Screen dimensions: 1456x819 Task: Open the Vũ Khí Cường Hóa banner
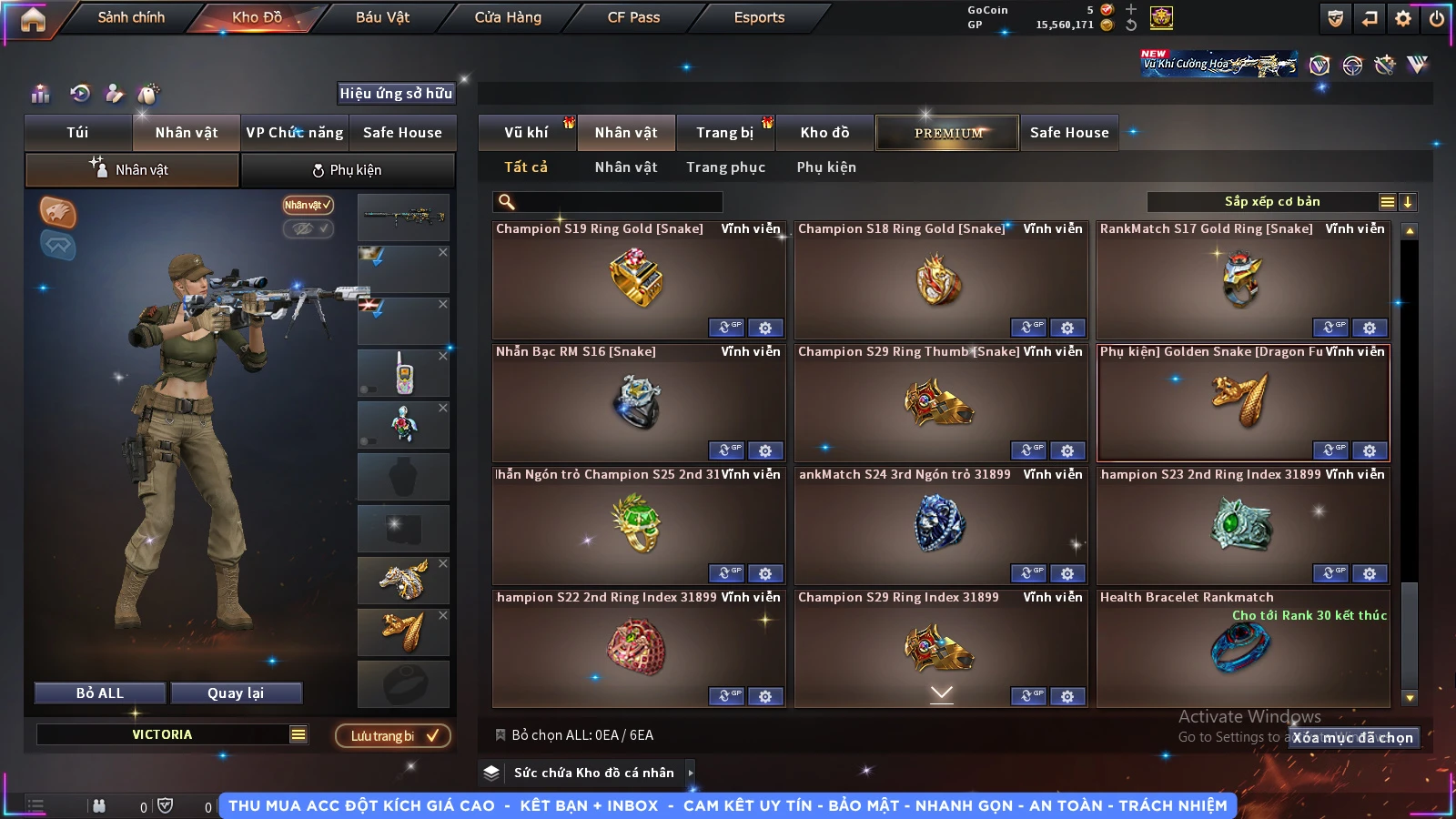pyautogui.click(x=1218, y=64)
